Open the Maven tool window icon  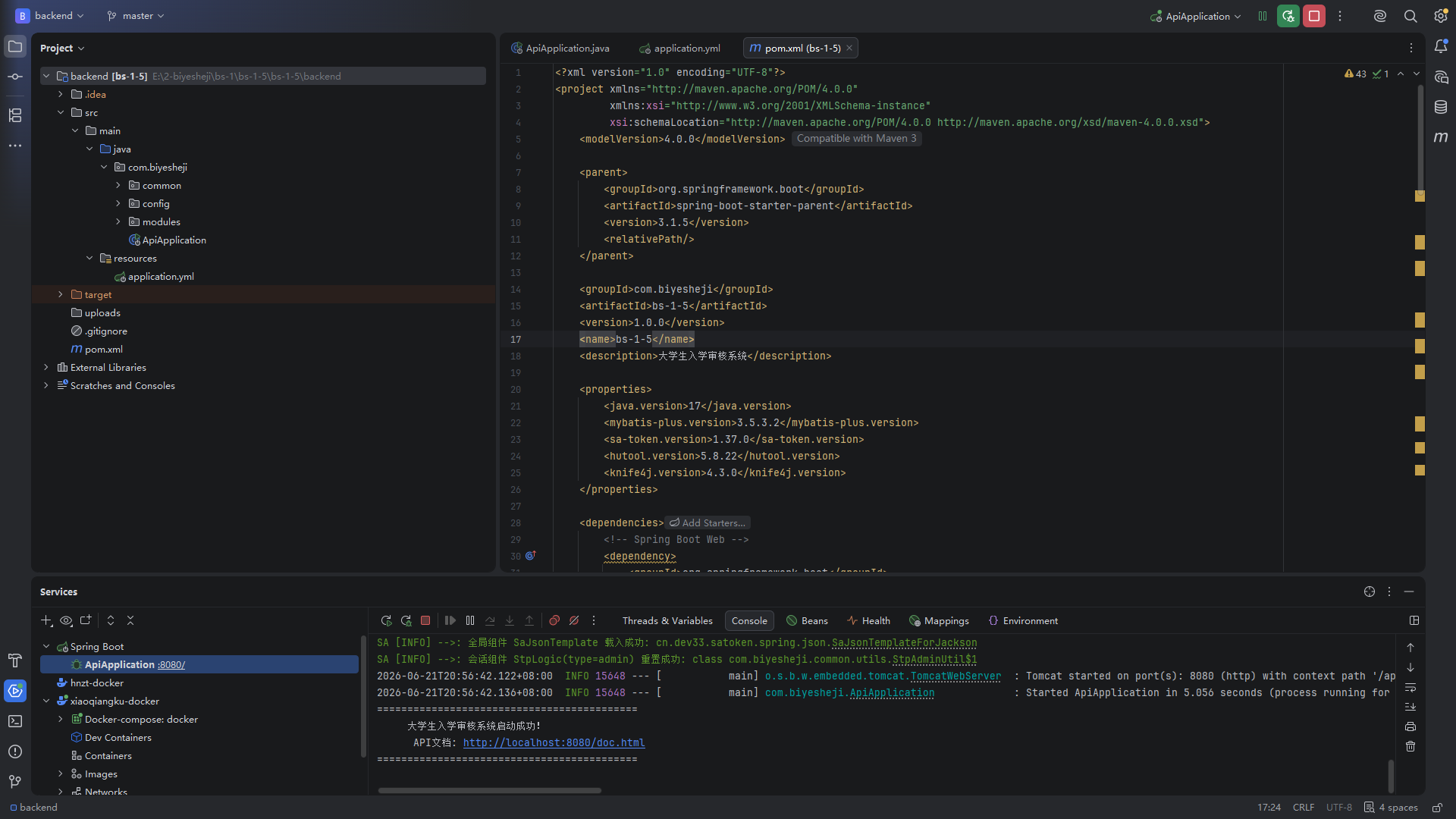pos(1441,137)
